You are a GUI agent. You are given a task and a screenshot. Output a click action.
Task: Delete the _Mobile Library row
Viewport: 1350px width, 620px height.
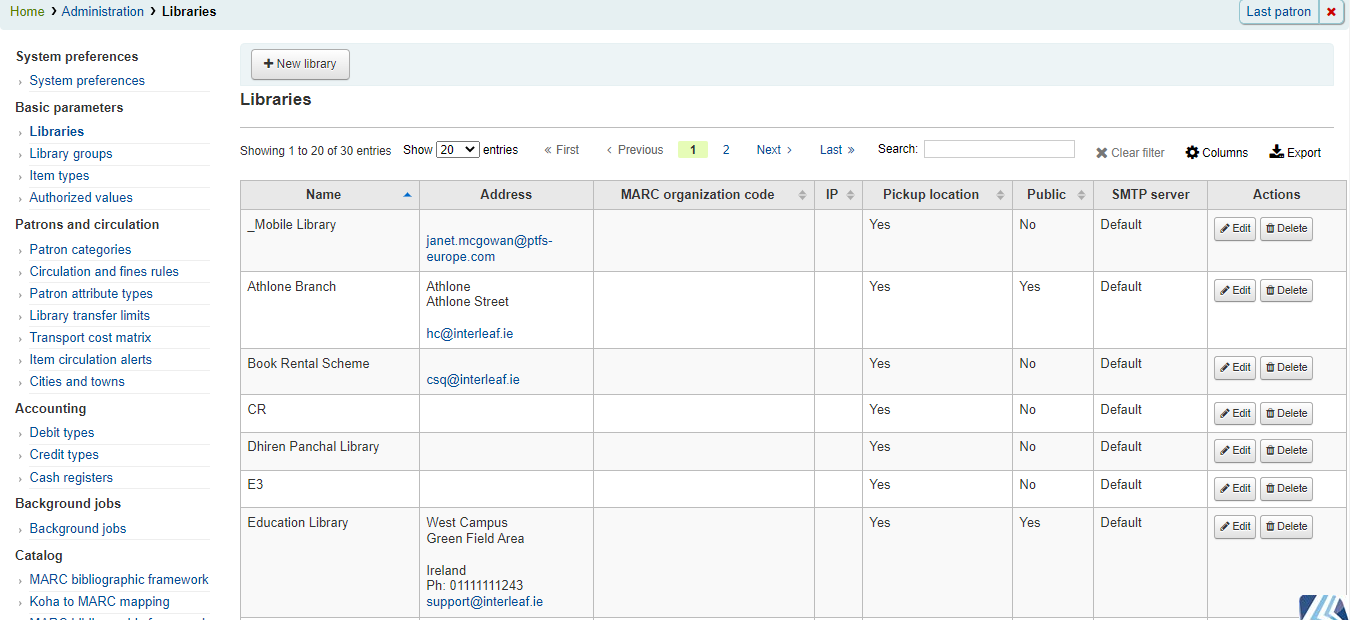tap(1286, 229)
